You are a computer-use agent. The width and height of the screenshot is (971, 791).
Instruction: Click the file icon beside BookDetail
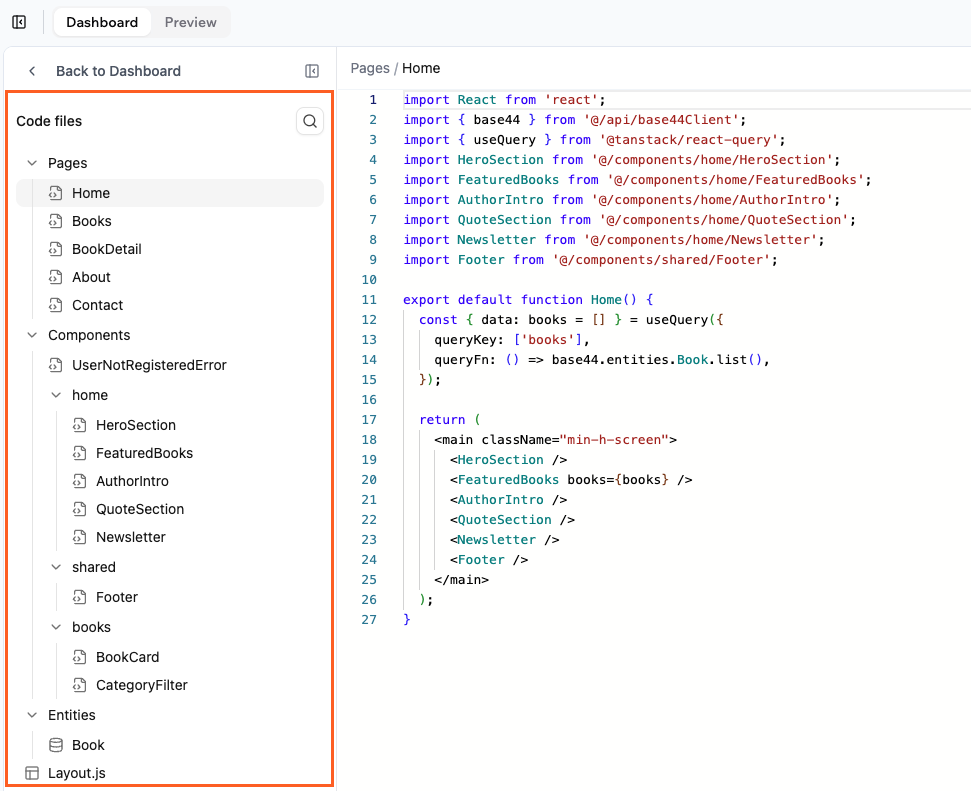pos(55,248)
